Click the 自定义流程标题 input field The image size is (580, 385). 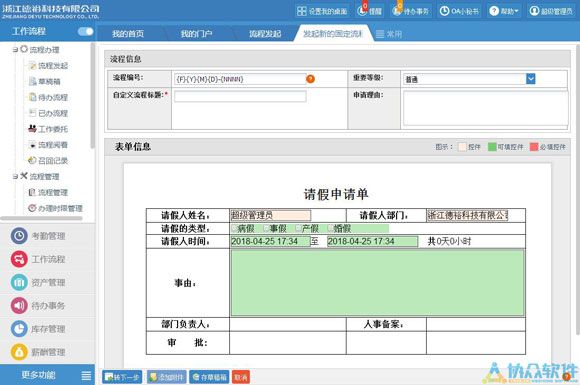pos(240,96)
